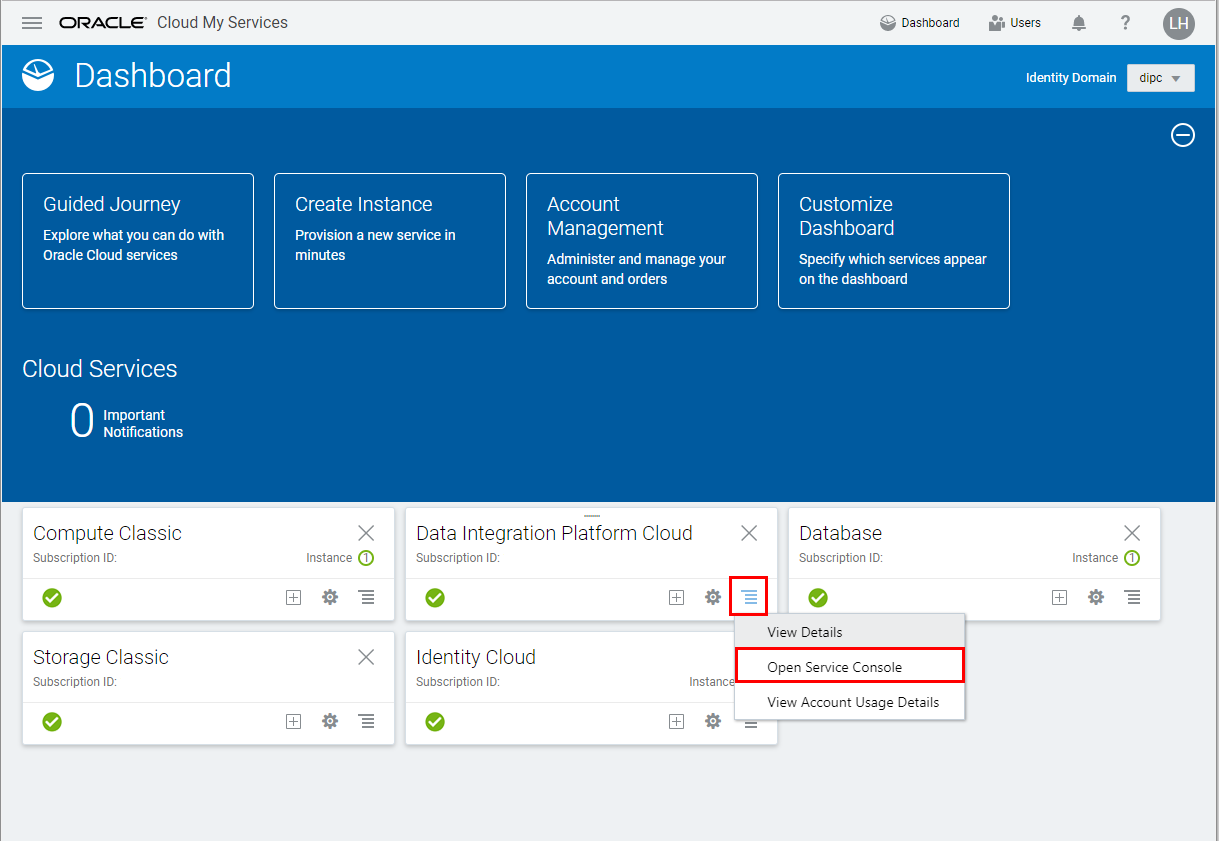Select View Account Usage Details entry
Screen dimensions: 1219x841
coord(850,702)
